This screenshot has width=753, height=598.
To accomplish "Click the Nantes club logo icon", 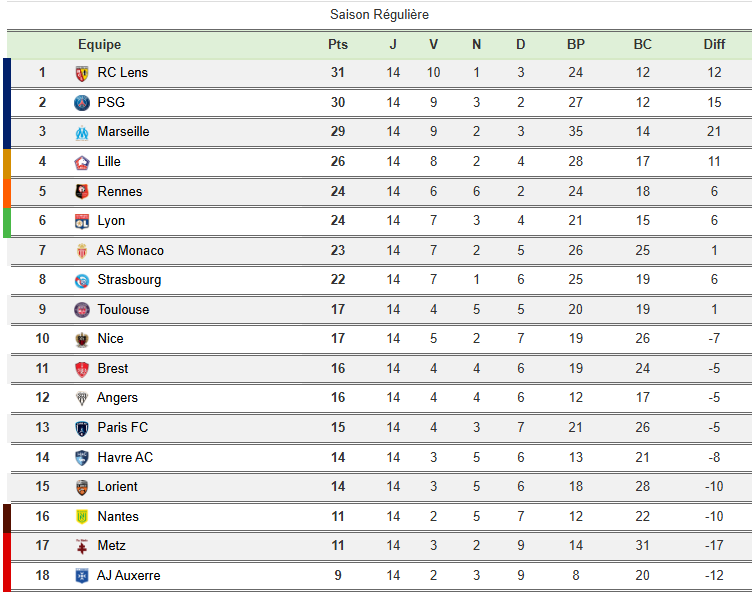I will click(82, 517).
